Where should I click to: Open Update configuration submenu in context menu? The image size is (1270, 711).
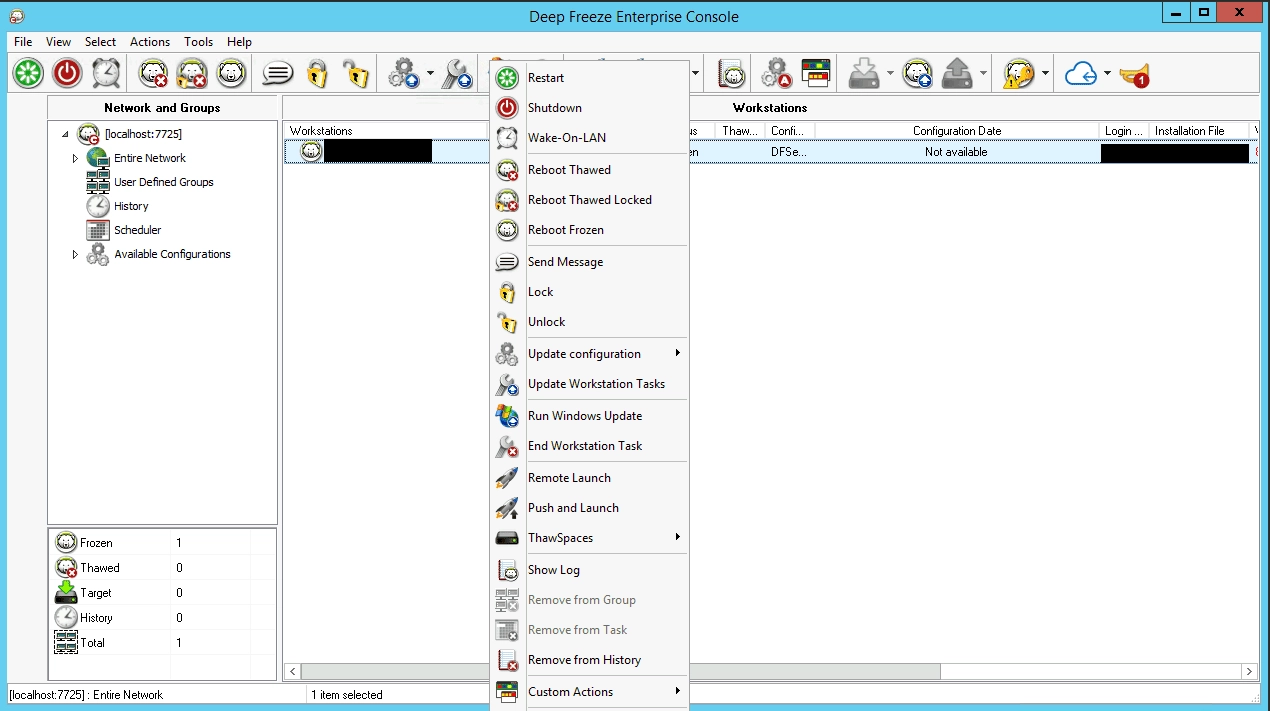click(589, 354)
